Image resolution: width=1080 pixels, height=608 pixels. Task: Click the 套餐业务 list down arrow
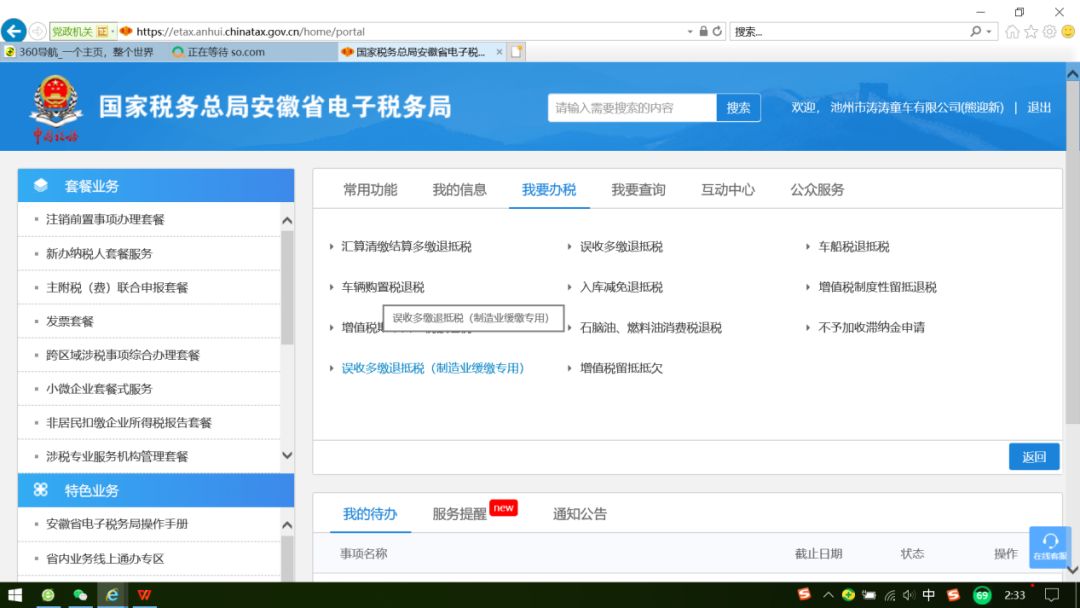(x=287, y=455)
